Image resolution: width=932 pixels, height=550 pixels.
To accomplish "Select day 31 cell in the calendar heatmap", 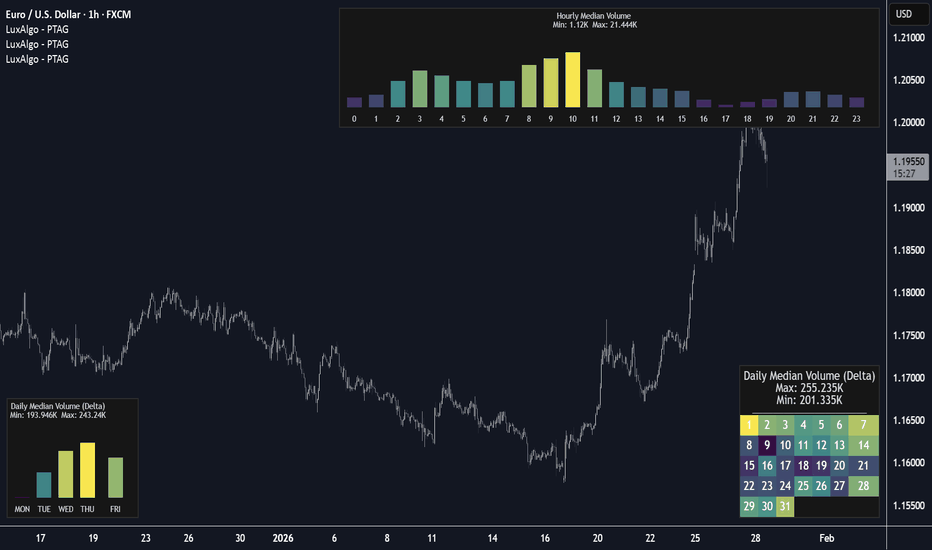I will (x=787, y=506).
